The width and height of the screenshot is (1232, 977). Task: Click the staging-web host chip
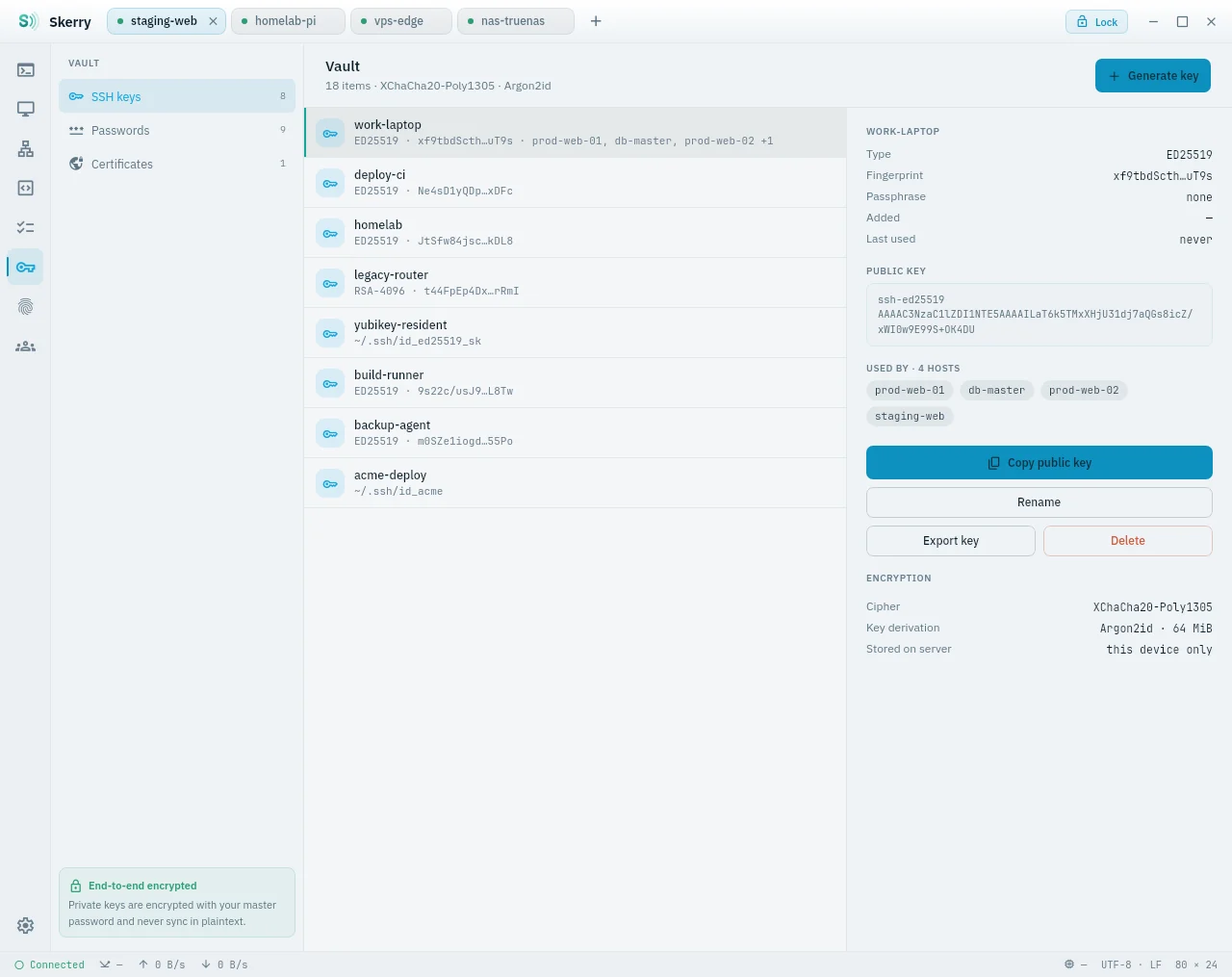click(910, 417)
